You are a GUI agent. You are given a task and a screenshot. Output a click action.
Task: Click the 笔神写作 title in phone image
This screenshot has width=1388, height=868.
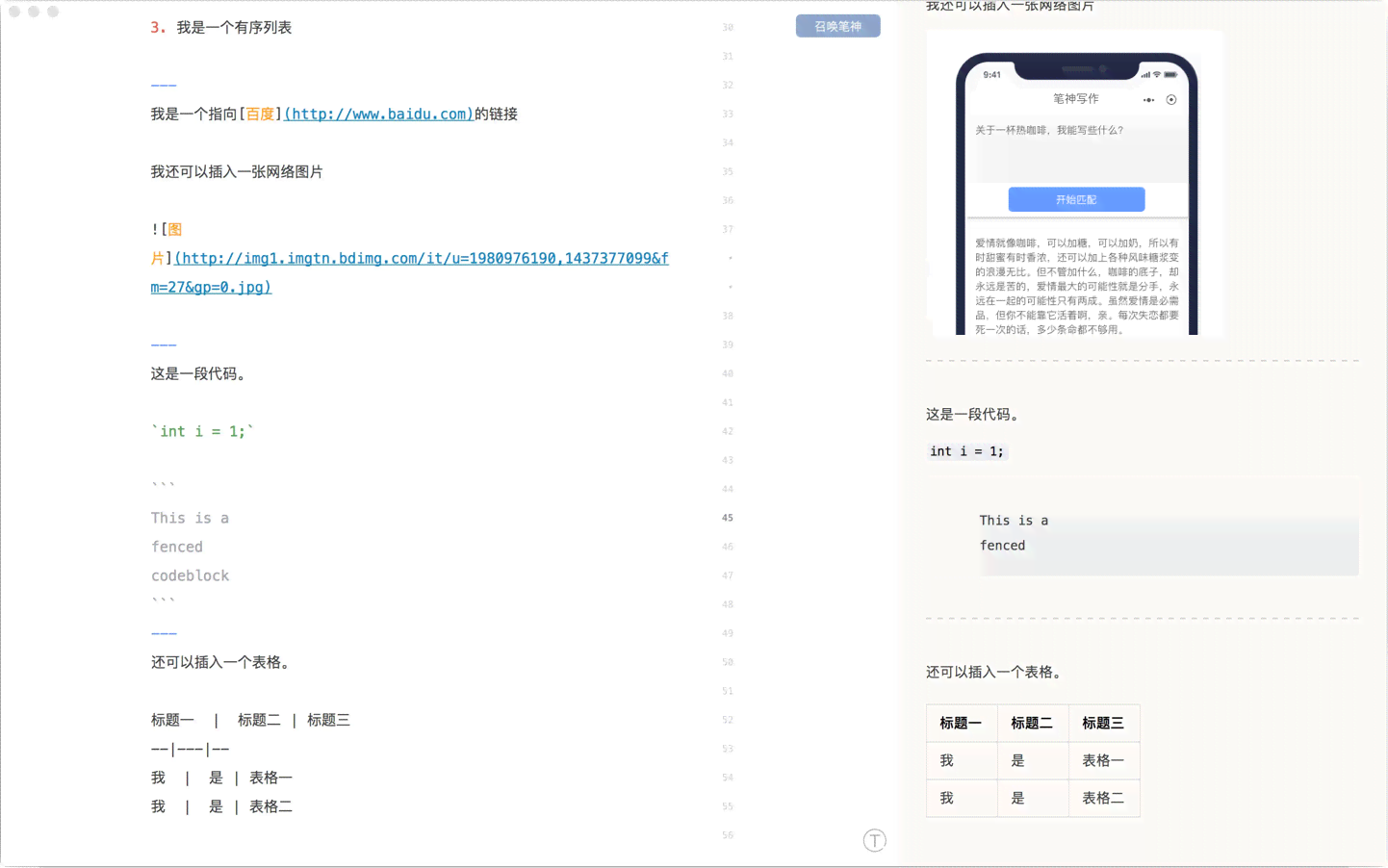[x=1075, y=98]
